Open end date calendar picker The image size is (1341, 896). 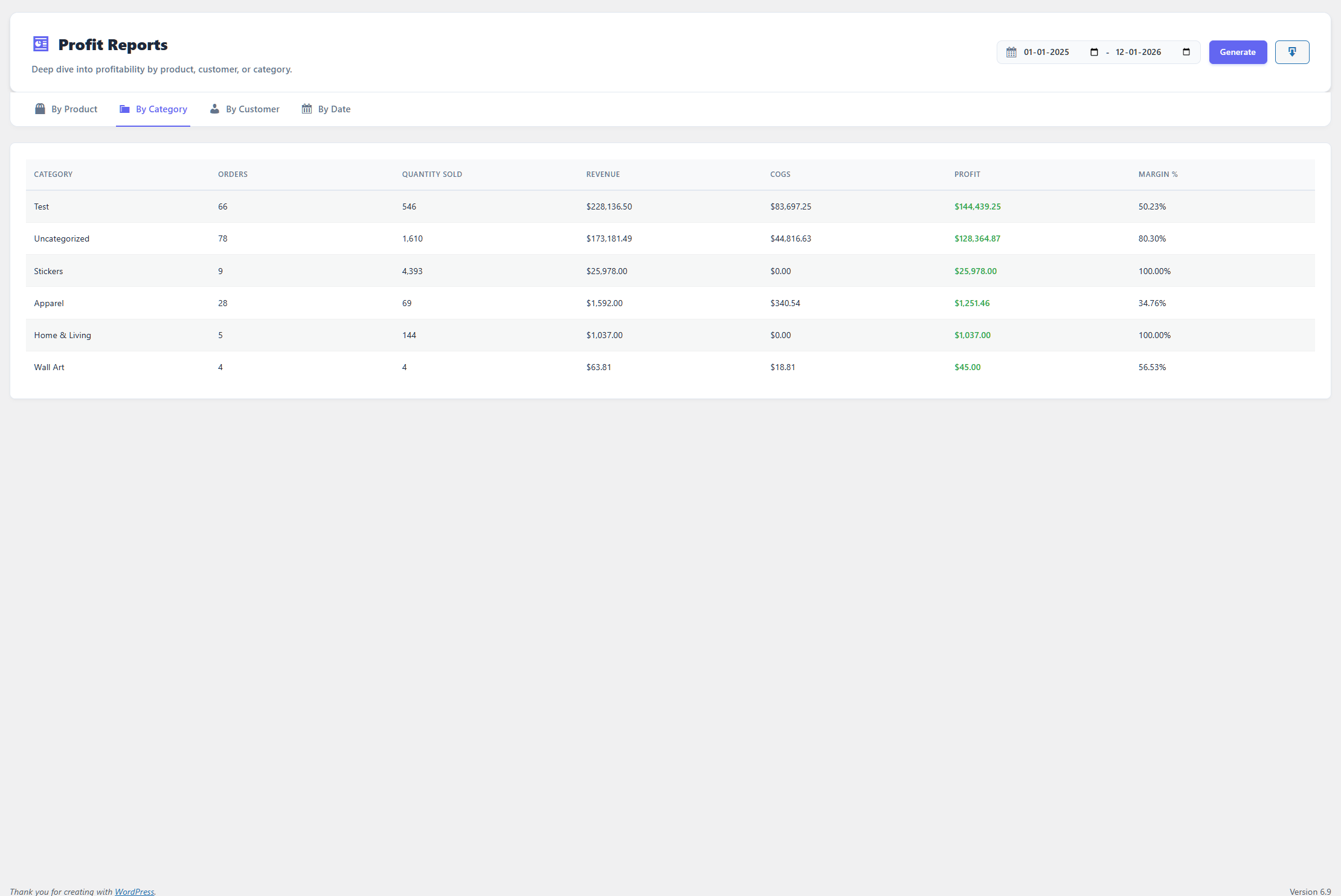pos(1186,53)
